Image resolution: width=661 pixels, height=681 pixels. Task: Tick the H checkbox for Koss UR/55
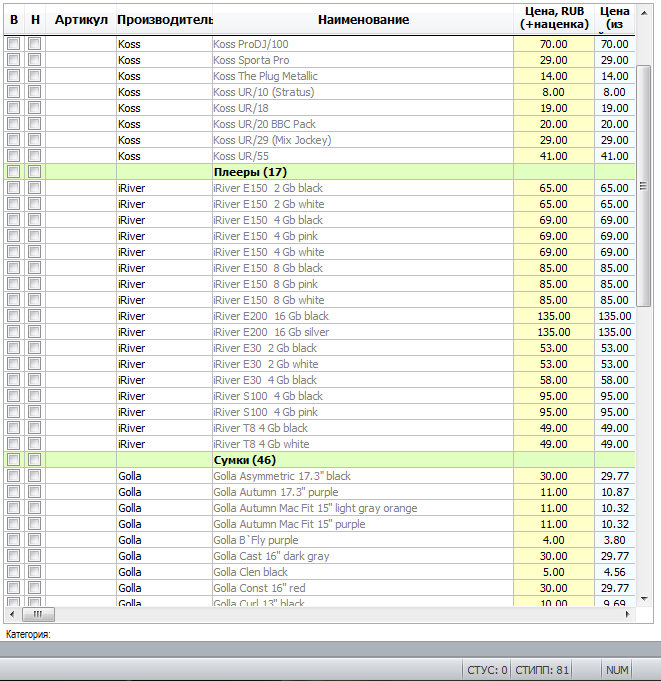(x=34, y=156)
